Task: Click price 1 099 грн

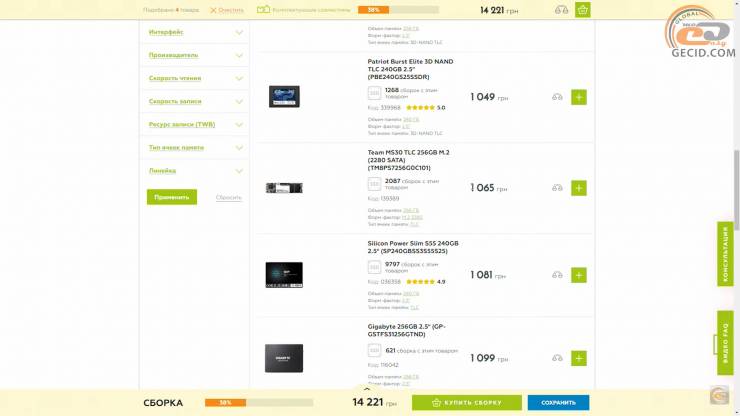Action: [489, 358]
